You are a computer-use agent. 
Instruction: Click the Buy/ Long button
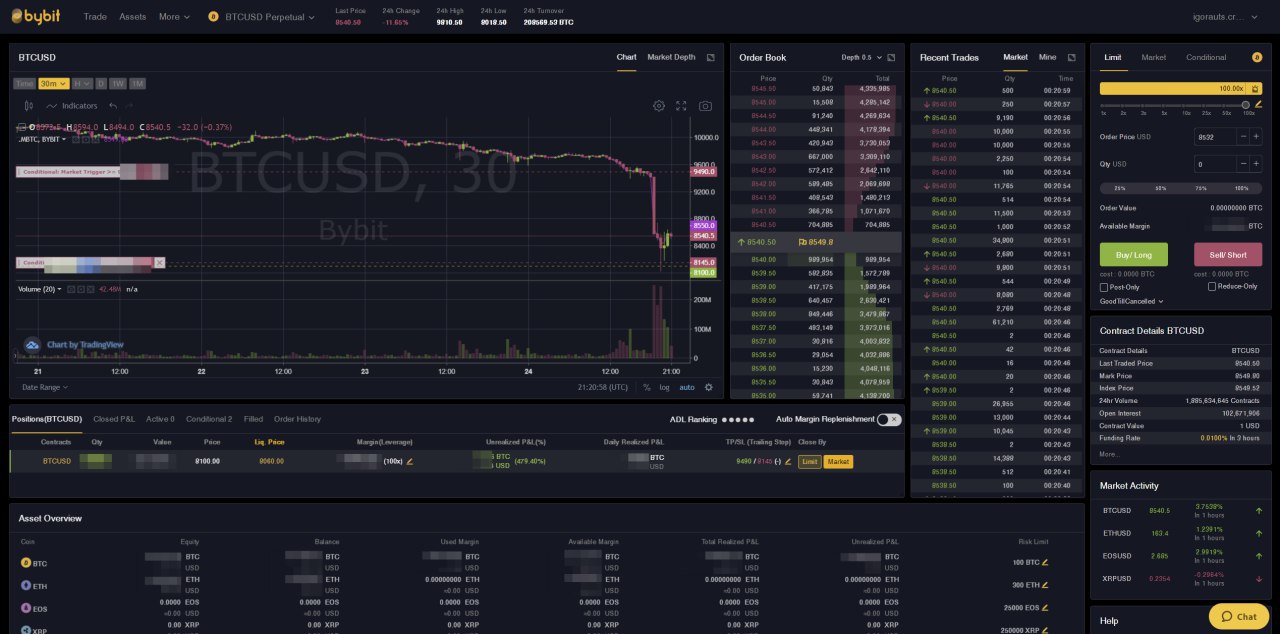pyautogui.click(x=1134, y=255)
